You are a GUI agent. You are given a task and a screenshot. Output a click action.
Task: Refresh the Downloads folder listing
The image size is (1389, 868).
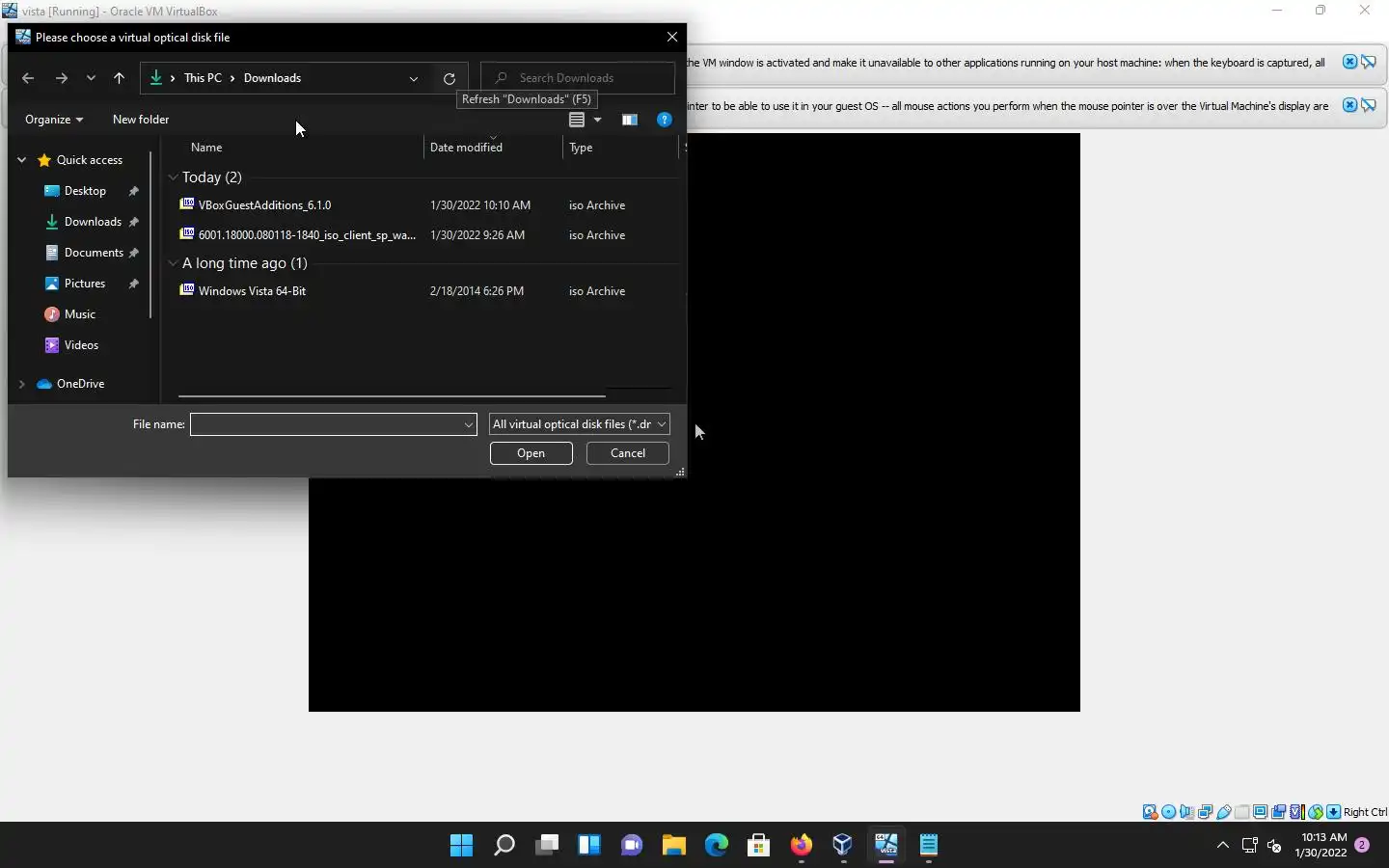click(449, 78)
